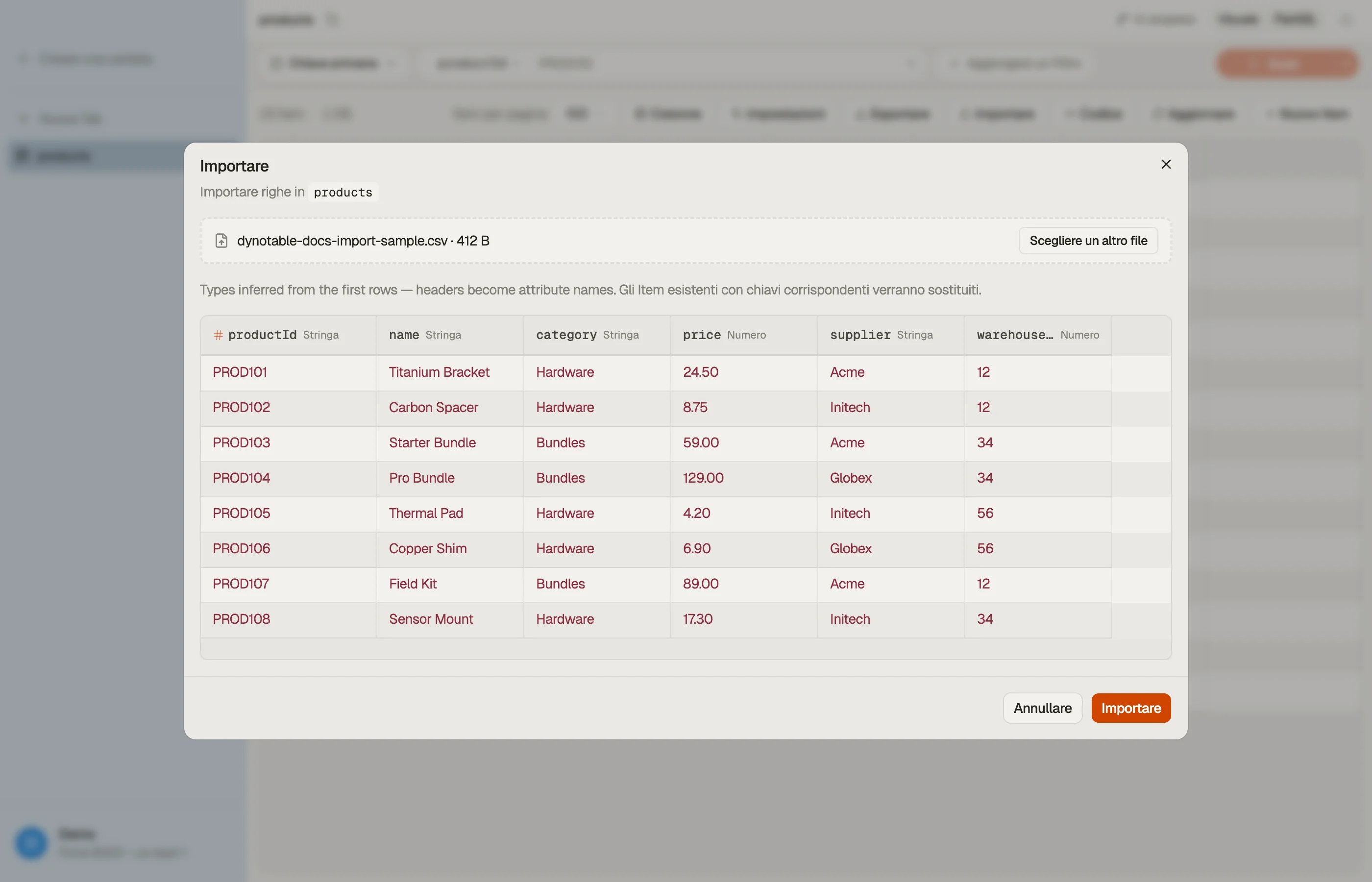This screenshot has height=882, width=1372.
Task: Click the Titanium Bracket cell
Action: [x=449, y=372]
